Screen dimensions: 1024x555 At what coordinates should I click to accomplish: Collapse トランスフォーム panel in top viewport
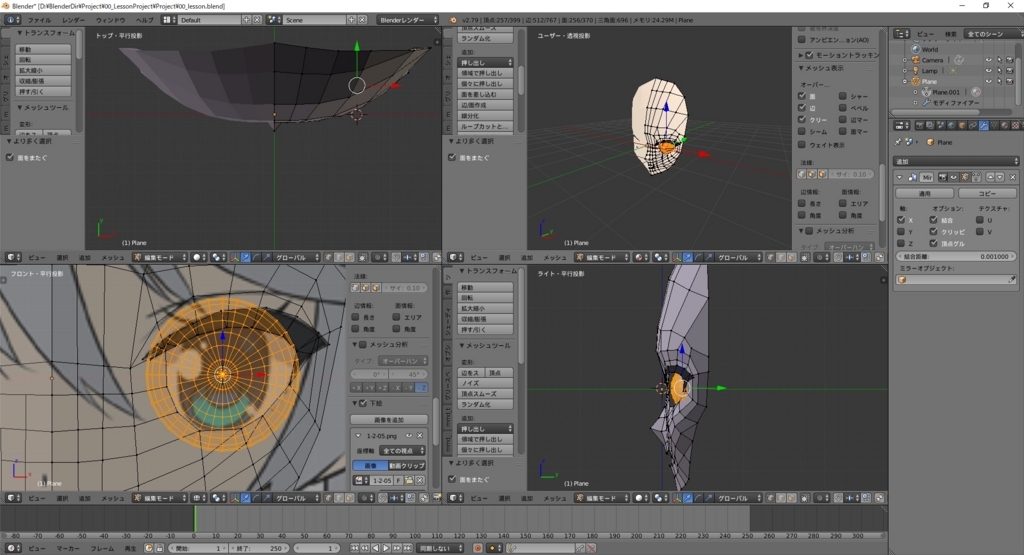[20, 33]
